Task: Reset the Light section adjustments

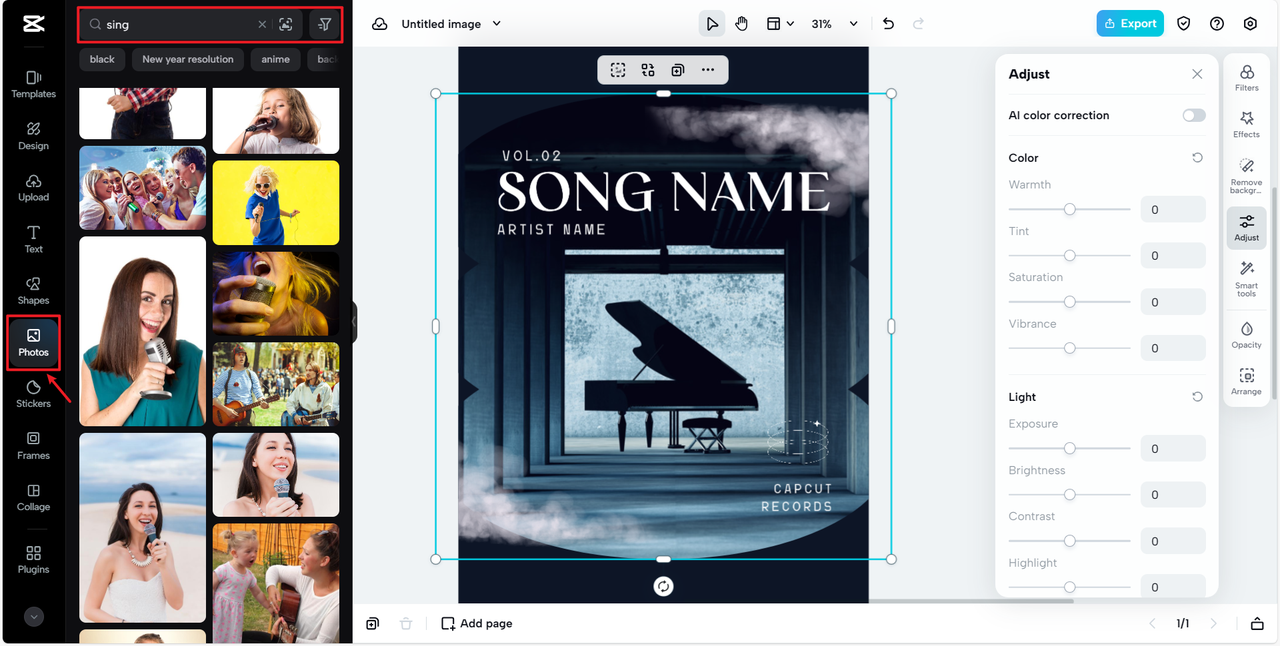Action: [x=1197, y=397]
